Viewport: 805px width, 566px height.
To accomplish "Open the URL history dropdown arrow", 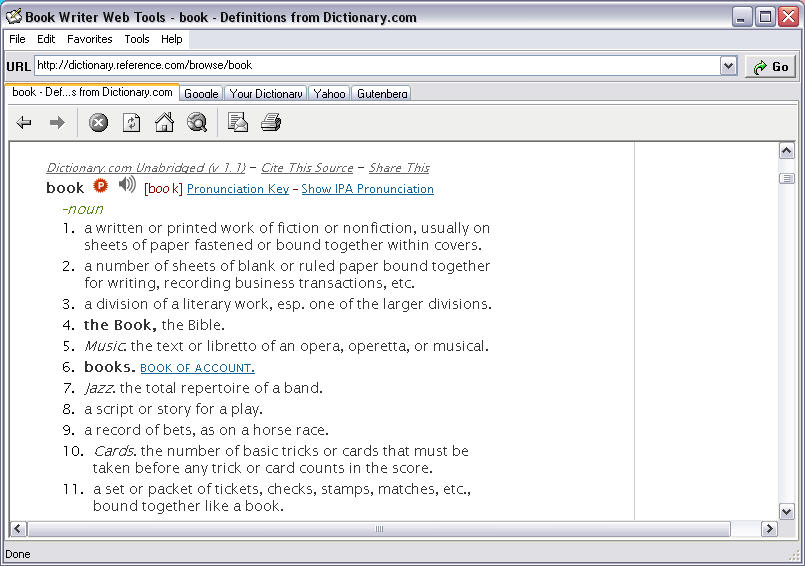I will pyautogui.click(x=728, y=66).
